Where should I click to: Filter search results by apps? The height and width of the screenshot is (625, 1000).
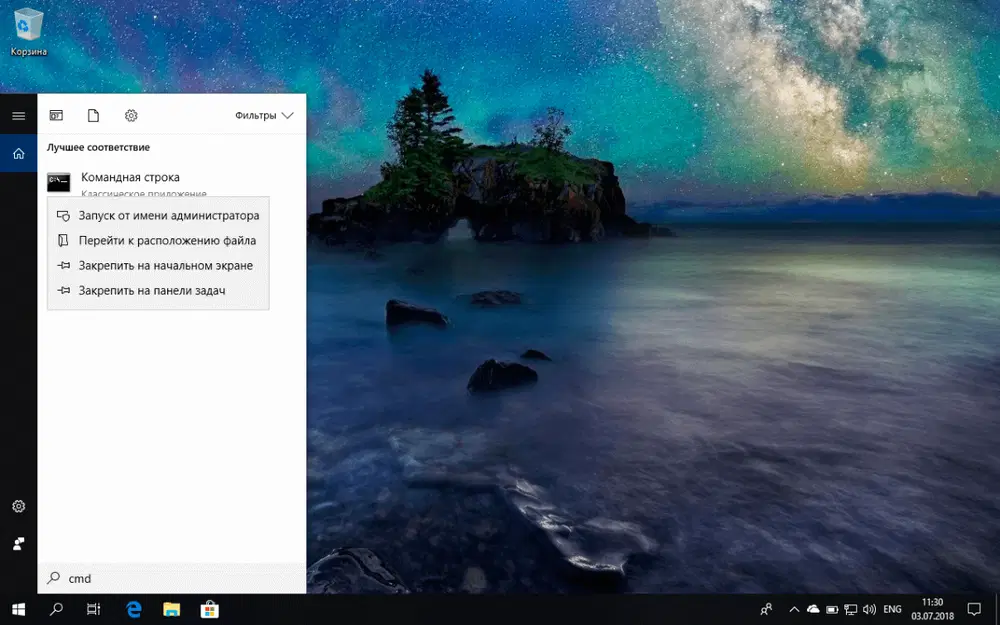pyautogui.click(x=56, y=115)
